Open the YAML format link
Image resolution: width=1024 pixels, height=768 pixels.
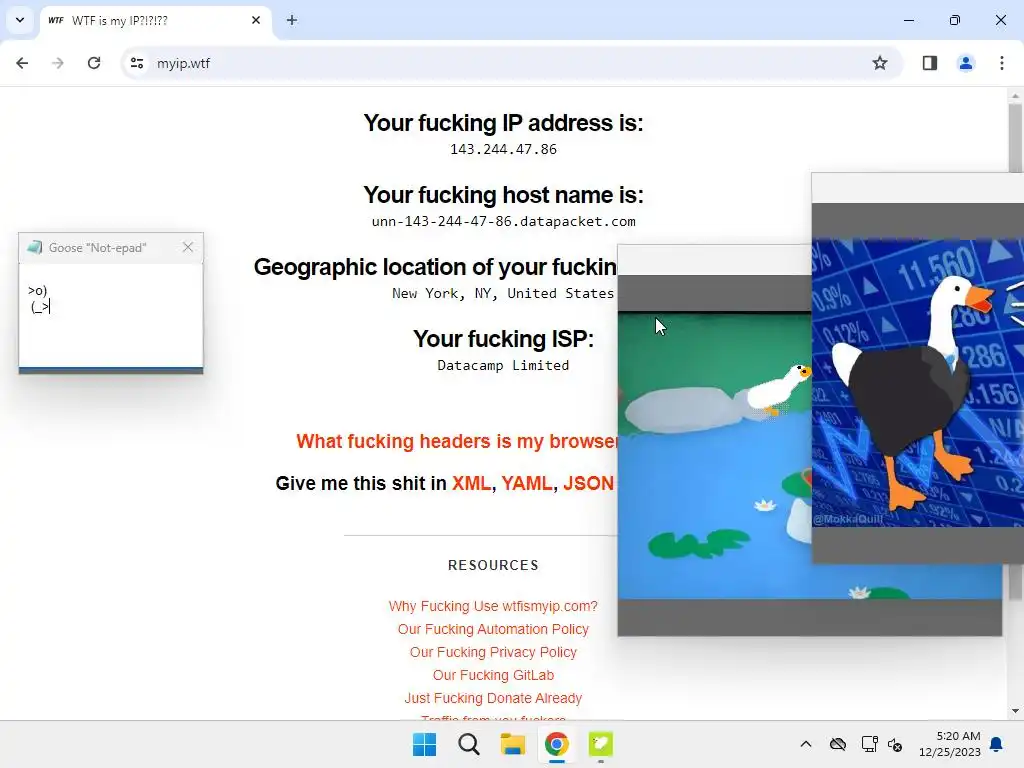(x=527, y=483)
